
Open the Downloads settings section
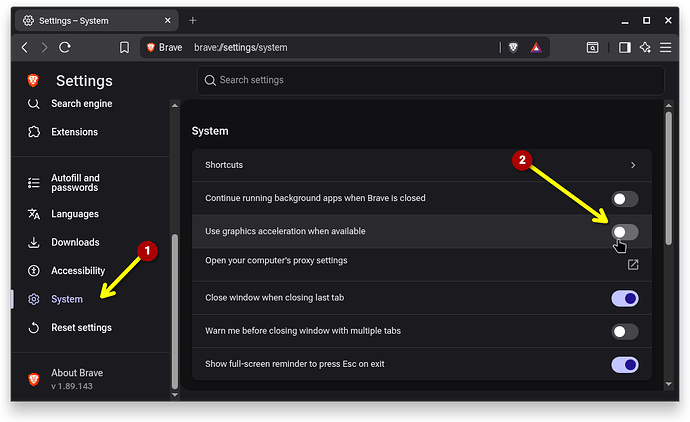(75, 242)
